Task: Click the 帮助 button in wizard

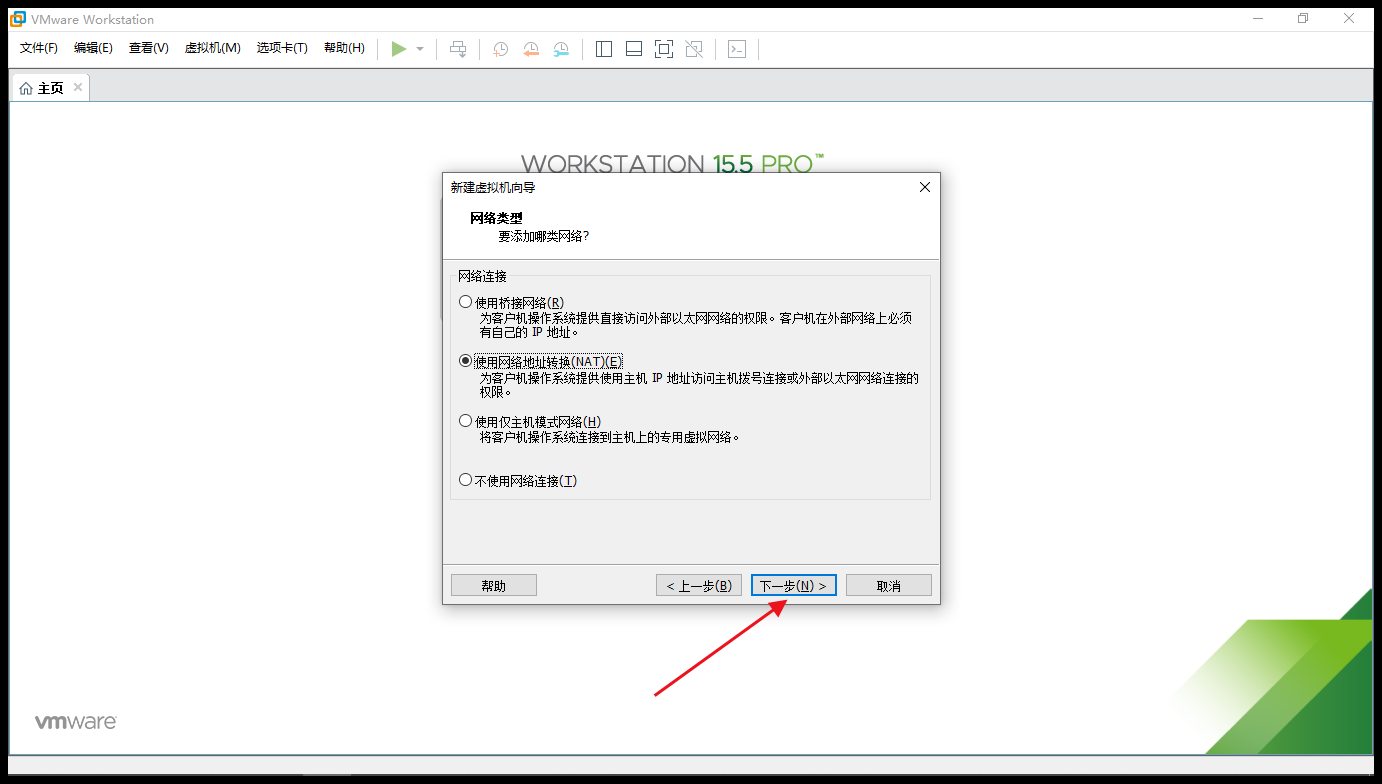Action: tap(494, 585)
